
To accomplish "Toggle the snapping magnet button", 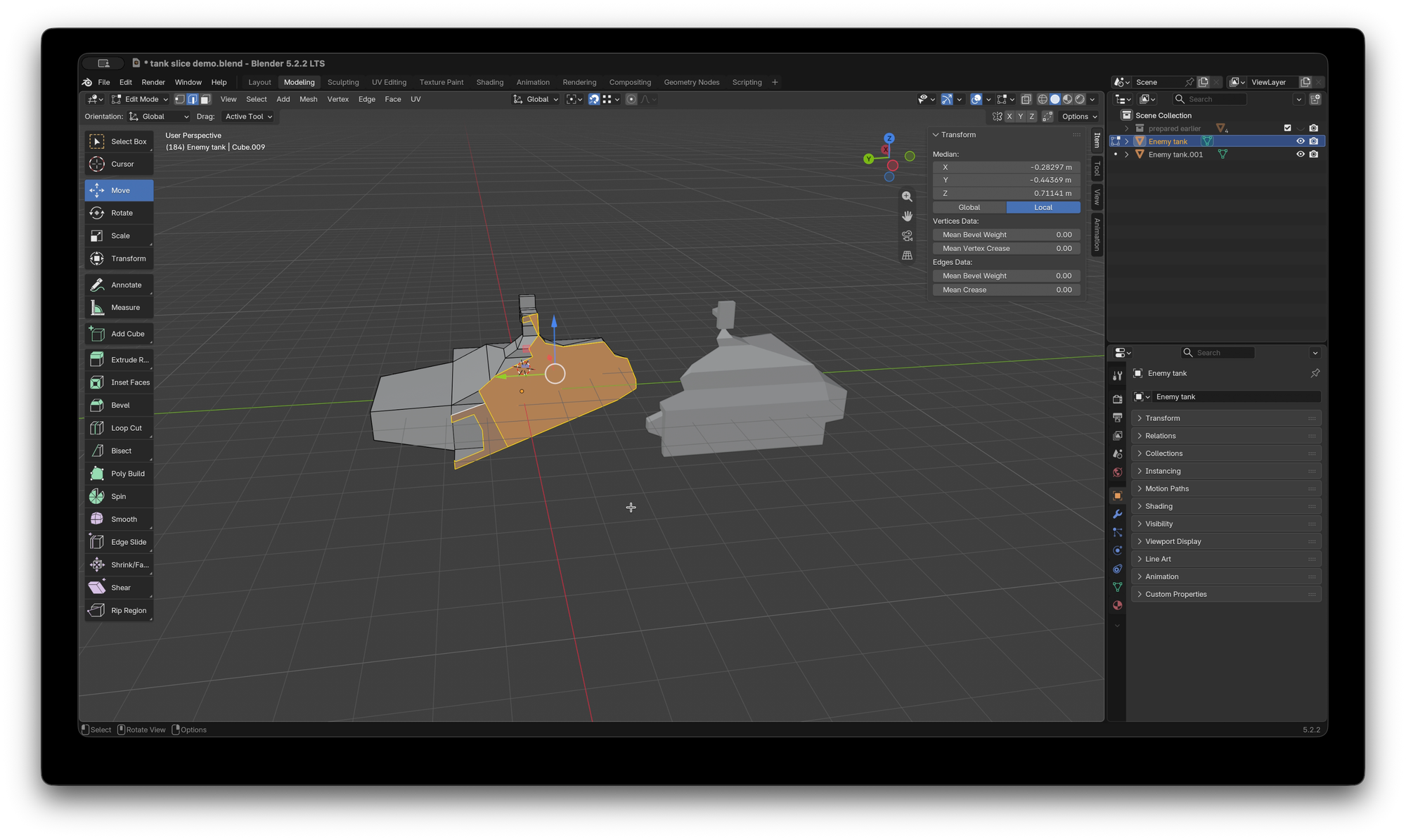I will pyautogui.click(x=594, y=99).
